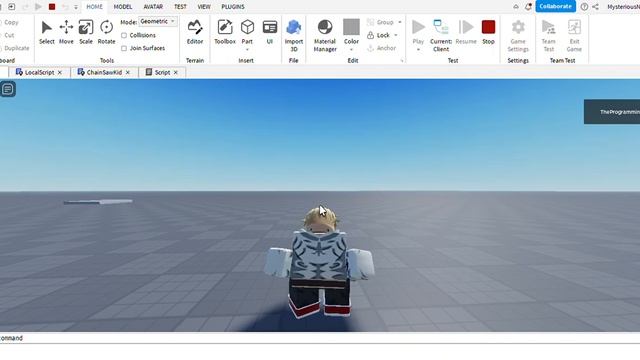640x360 pixels.
Task: Open the TEST ribbon tab
Action: pyautogui.click(x=180, y=7)
